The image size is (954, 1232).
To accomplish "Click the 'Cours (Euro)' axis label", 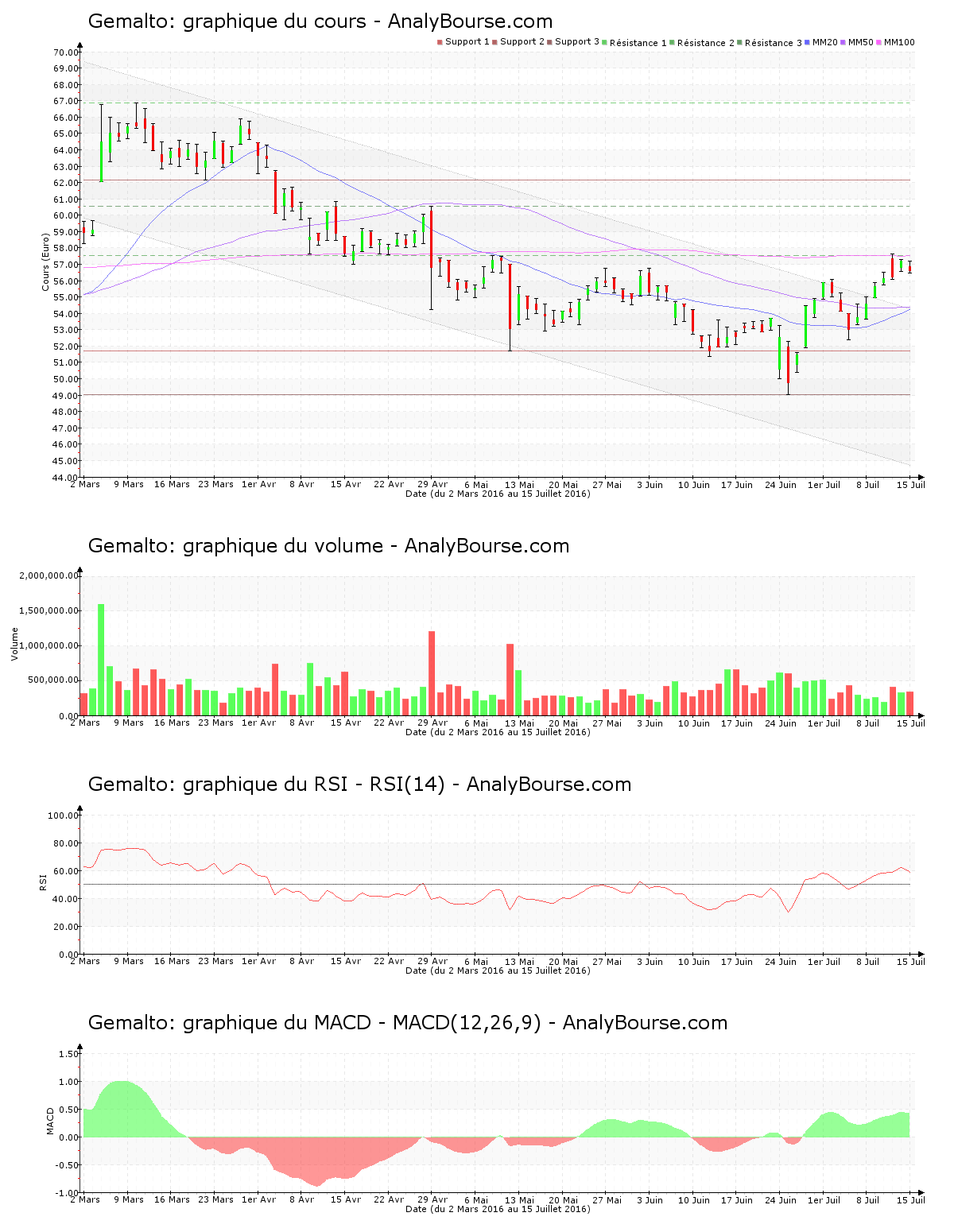I will tap(45, 262).
